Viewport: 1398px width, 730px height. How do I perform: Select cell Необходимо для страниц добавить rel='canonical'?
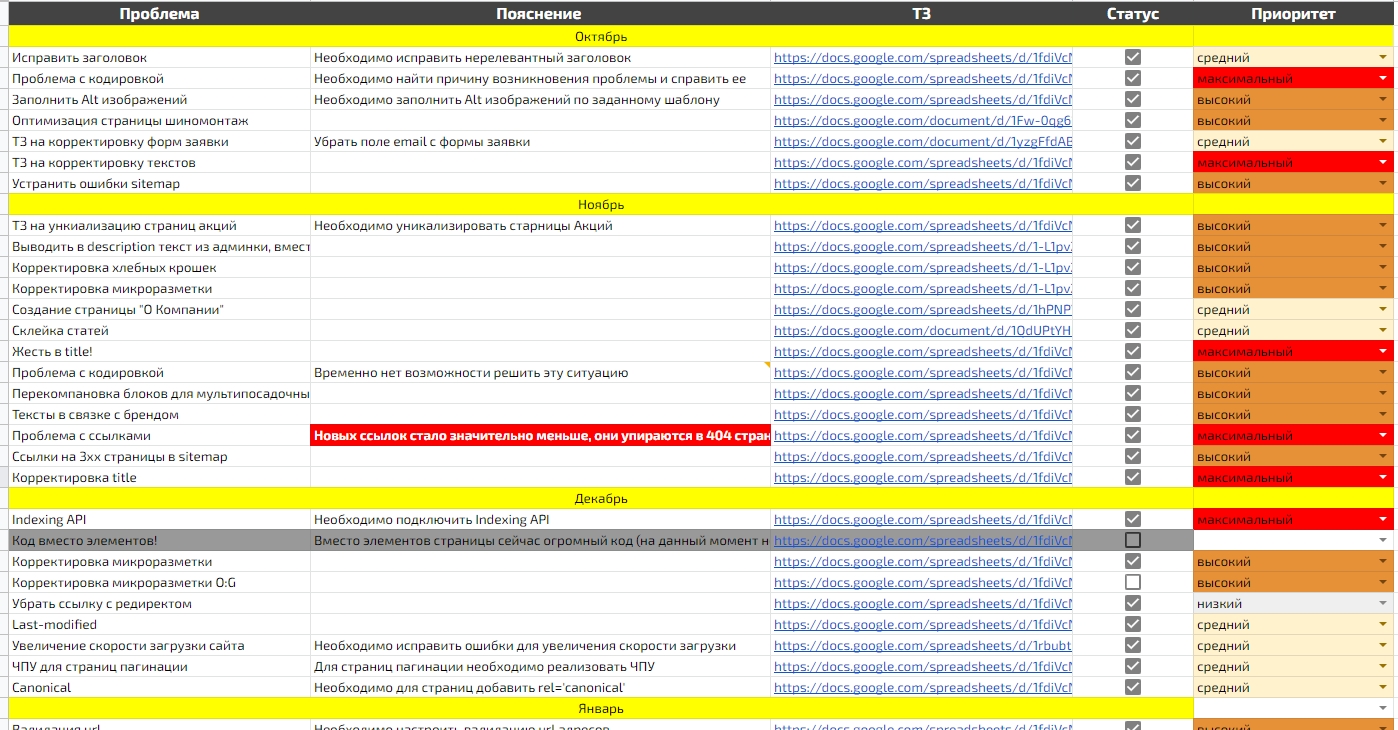pyautogui.click(x=540, y=687)
